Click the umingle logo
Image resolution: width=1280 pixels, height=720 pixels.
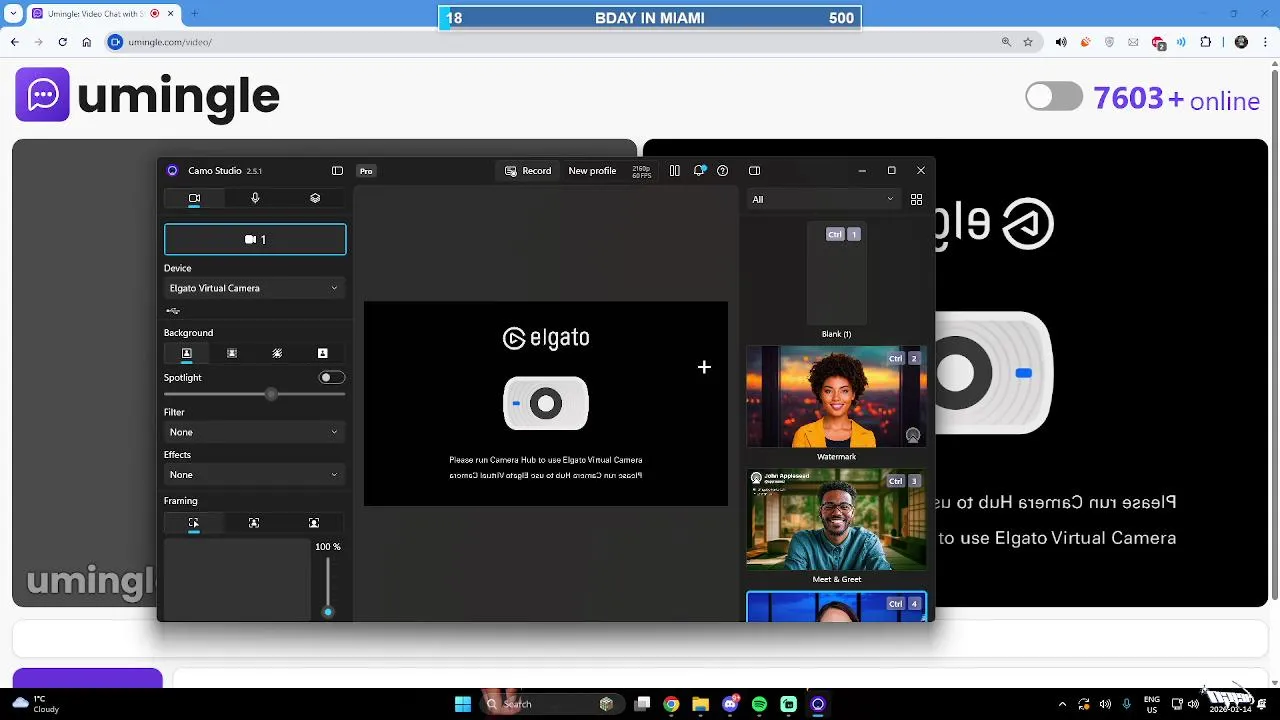click(148, 95)
